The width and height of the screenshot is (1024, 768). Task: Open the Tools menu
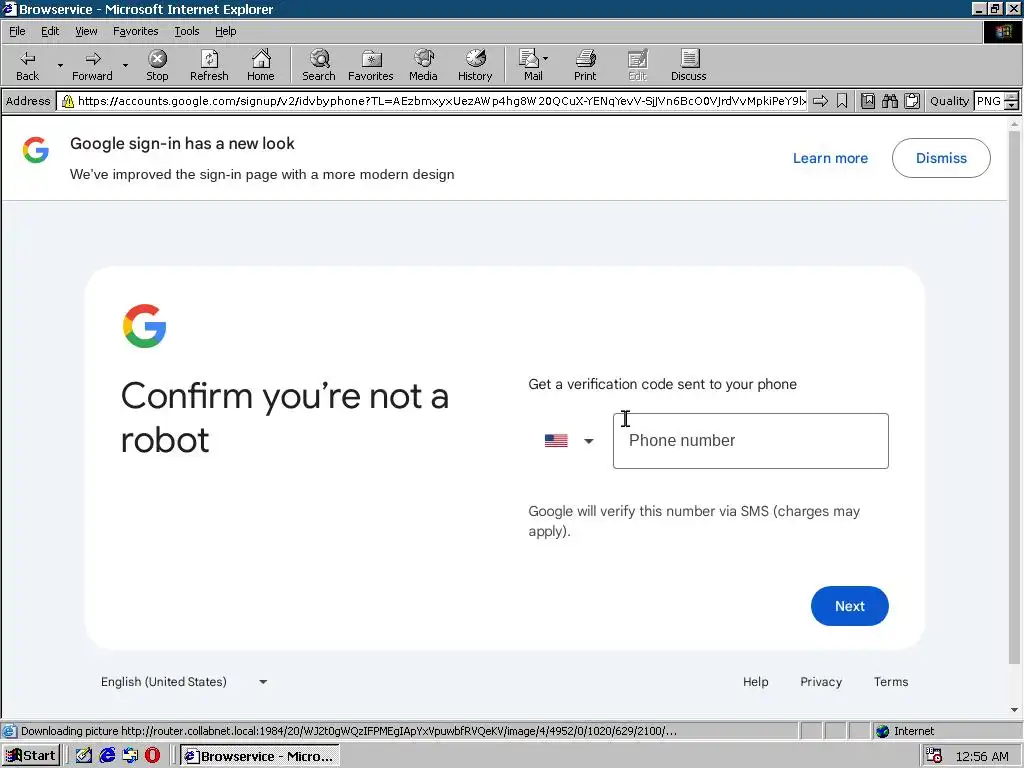[x=186, y=31]
